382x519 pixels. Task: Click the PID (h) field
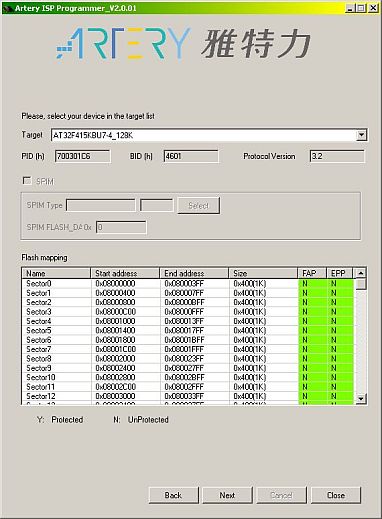(82, 156)
